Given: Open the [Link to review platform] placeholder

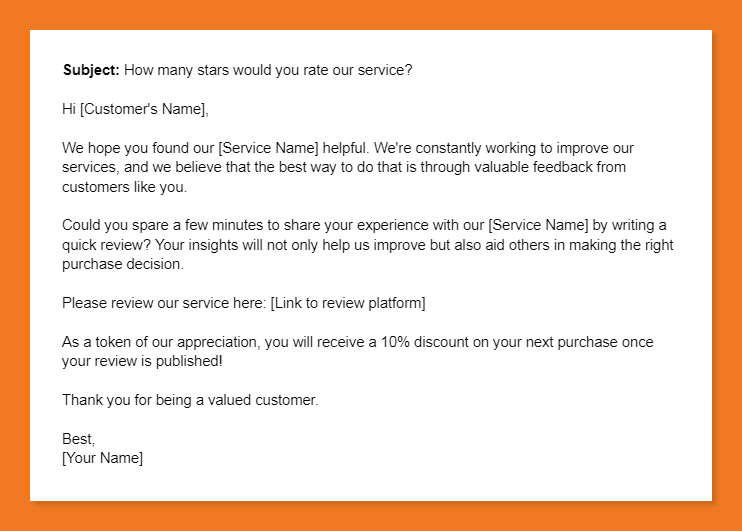Looking at the screenshot, I should click(x=348, y=303).
